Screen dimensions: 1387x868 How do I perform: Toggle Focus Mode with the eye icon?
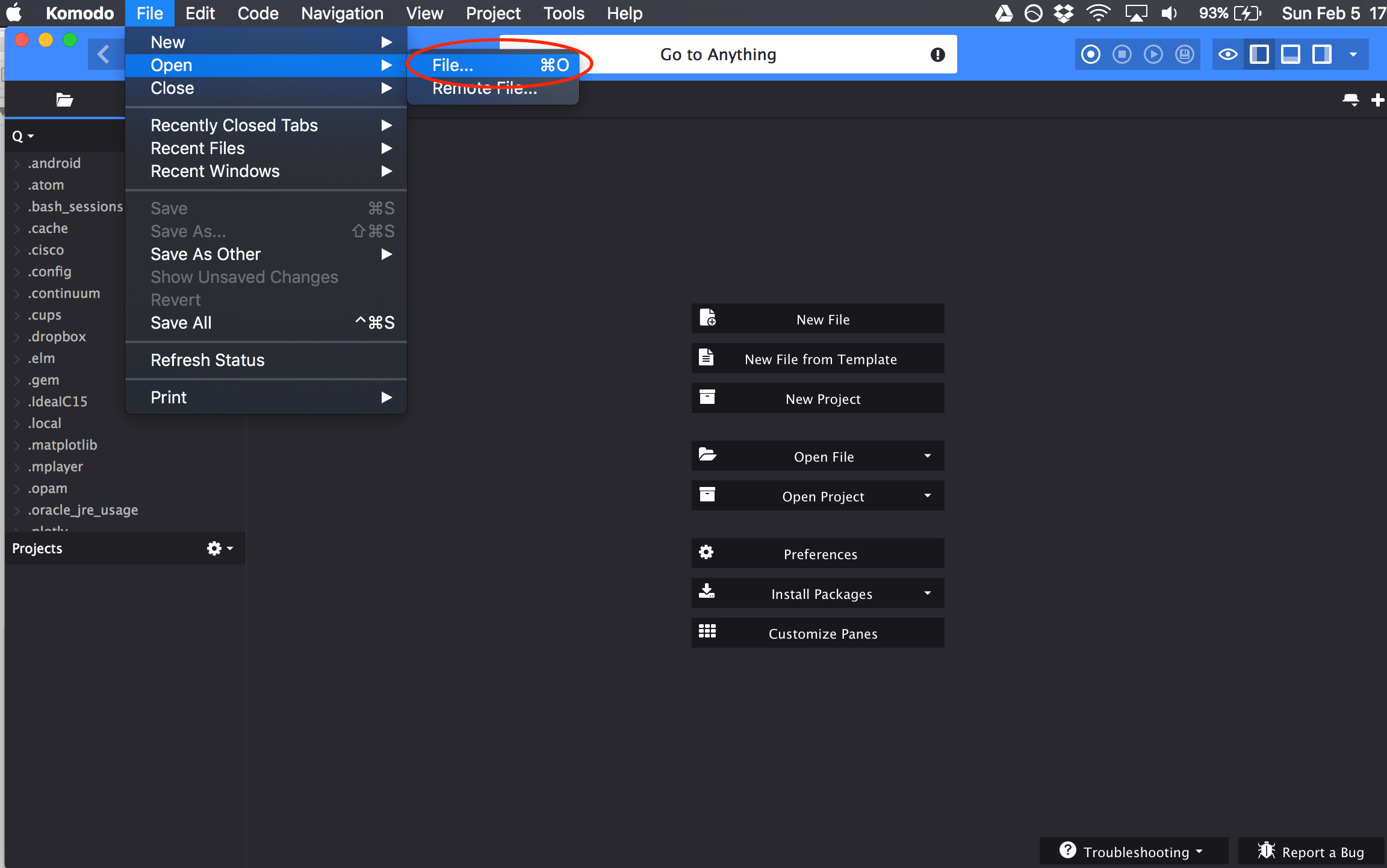click(1228, 55)
